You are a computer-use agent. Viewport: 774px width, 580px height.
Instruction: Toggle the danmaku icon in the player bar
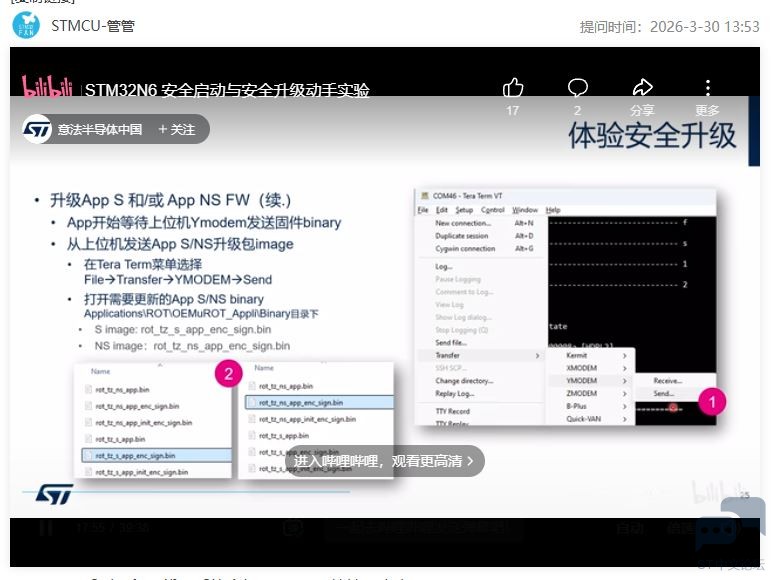coord(293,528)
